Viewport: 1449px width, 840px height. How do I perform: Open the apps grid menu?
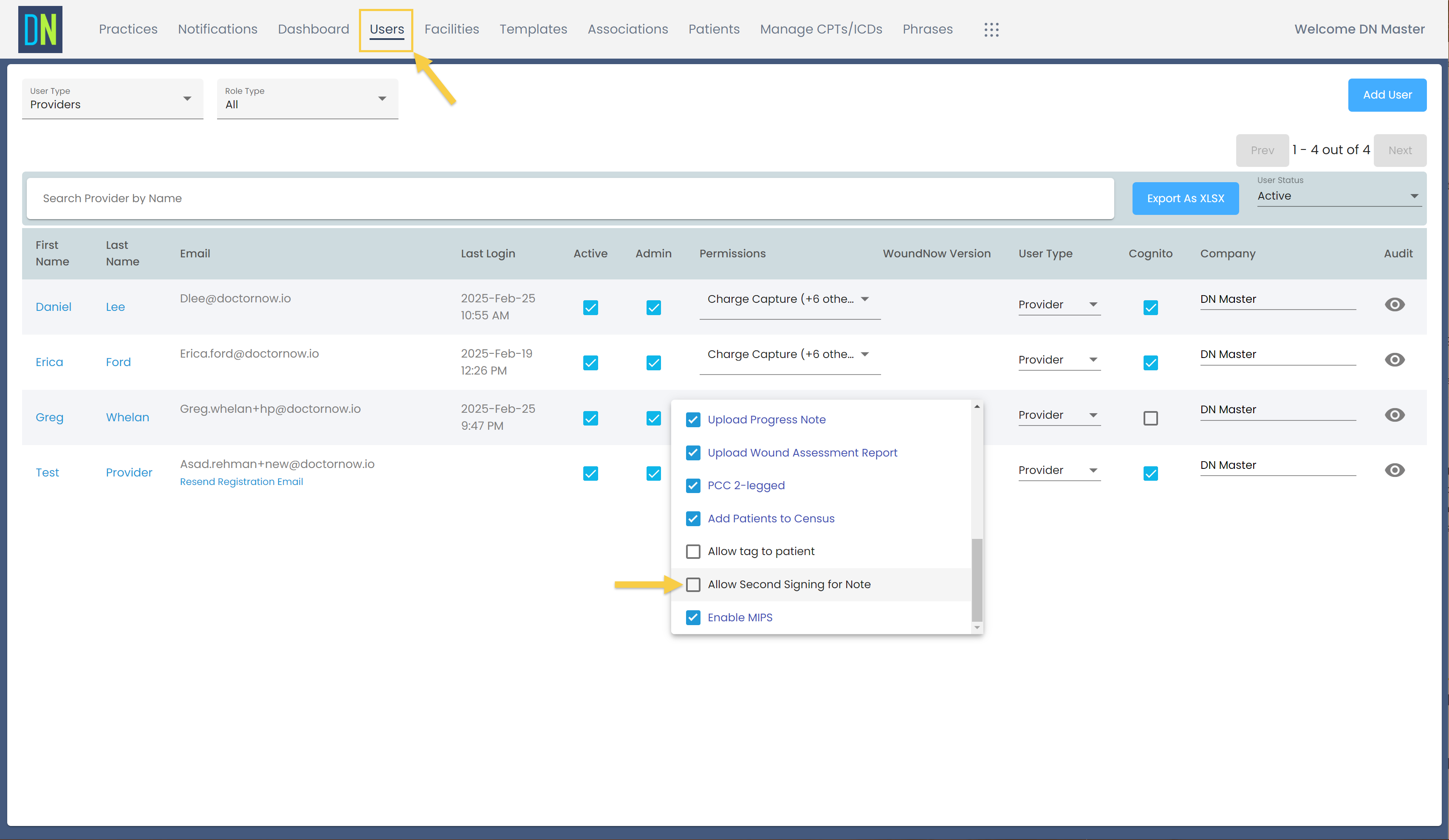click(992, 29)
